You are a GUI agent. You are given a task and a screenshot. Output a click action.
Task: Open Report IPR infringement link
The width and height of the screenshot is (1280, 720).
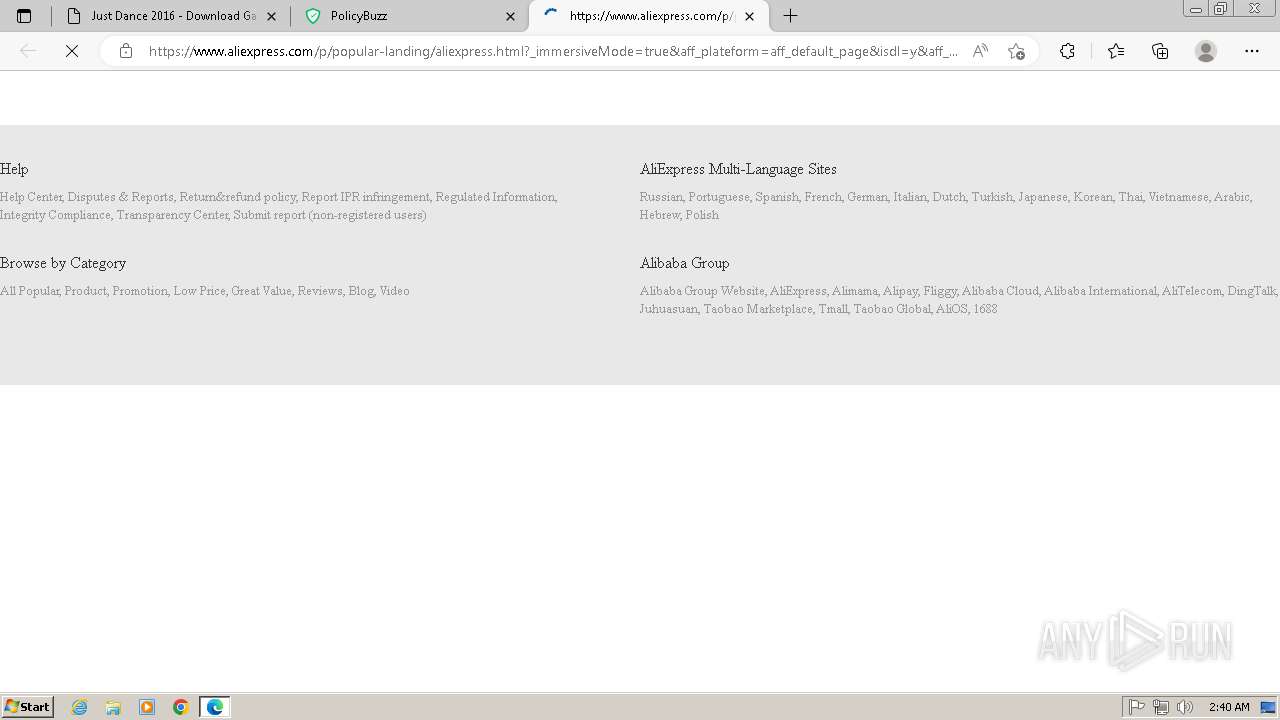point(365,197)
